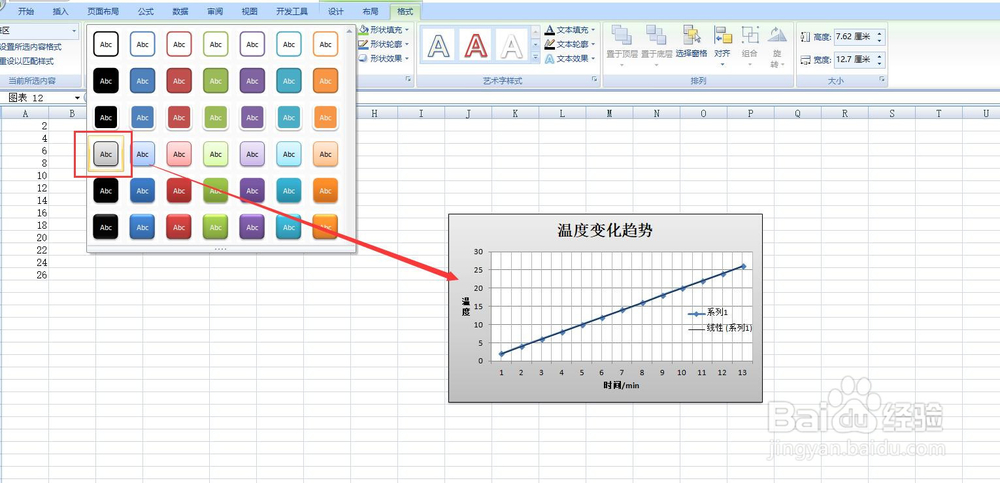This screenshot has width=1000, height=483.
Task: Expand the name box dropdown arrow
Action: pos(78,98)
